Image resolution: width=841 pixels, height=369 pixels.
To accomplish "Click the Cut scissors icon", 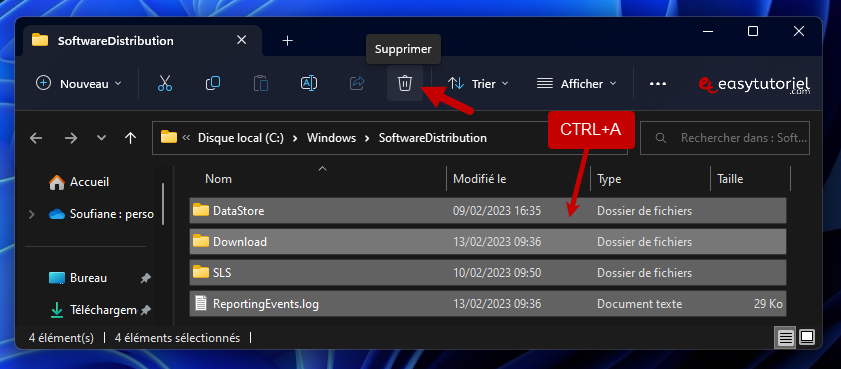I will 165,83.
